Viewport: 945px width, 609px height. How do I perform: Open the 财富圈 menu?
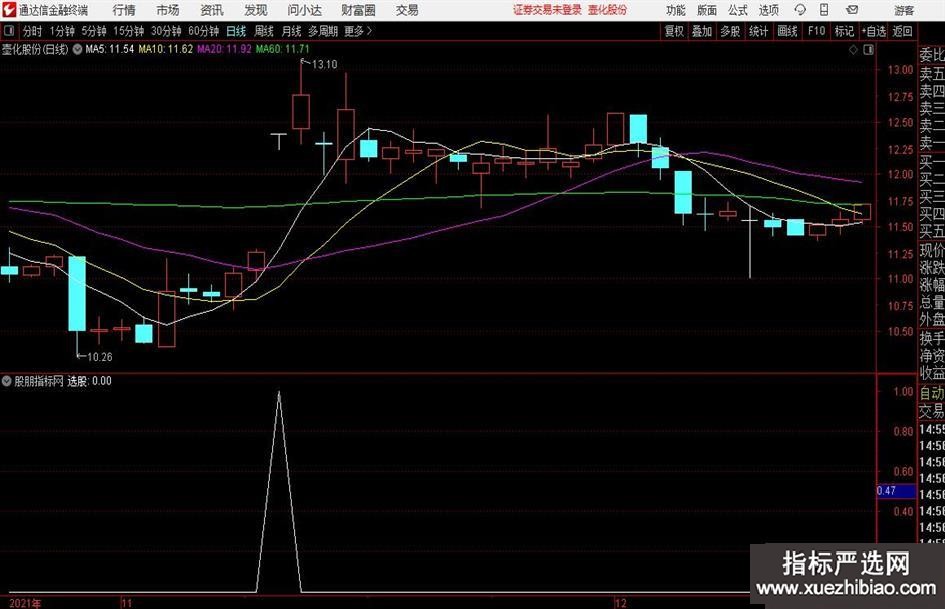point(358,10)
